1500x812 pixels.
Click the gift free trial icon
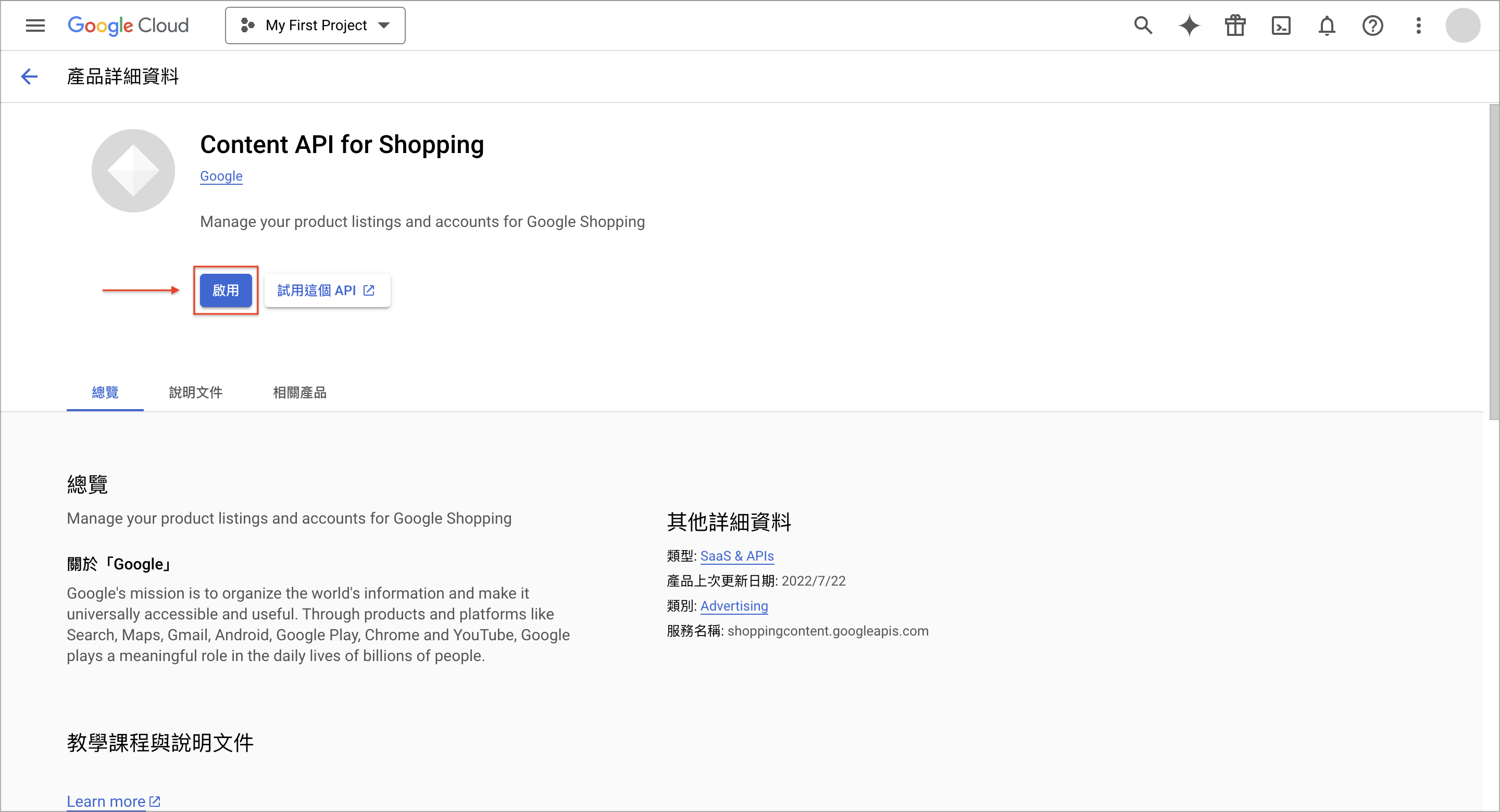point(1234,26)
